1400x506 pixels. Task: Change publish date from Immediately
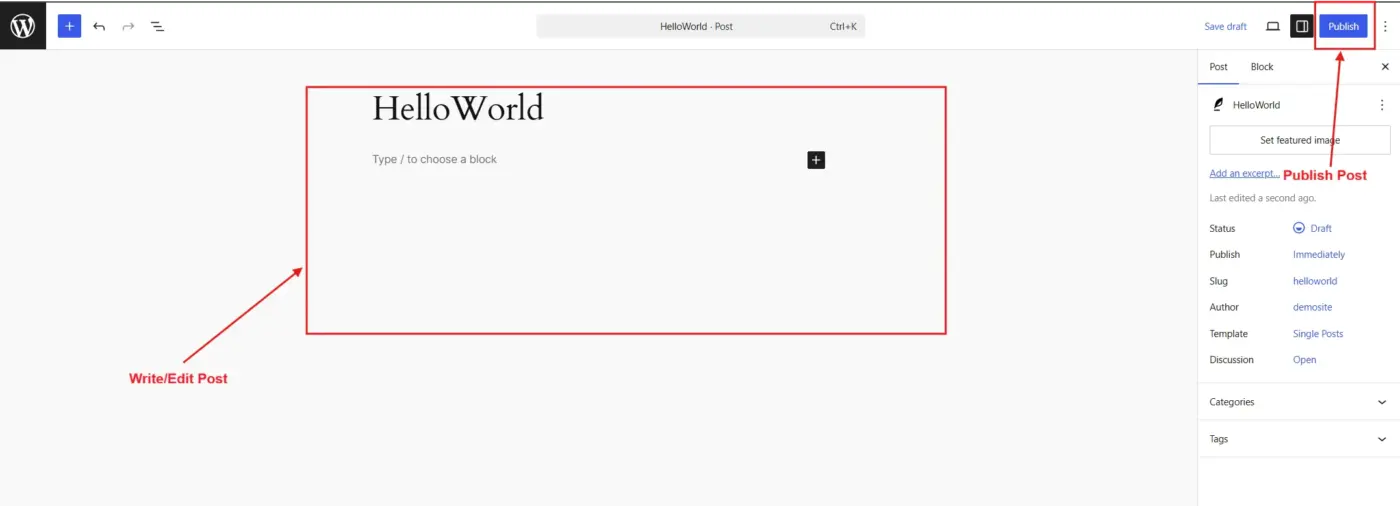1319,255
